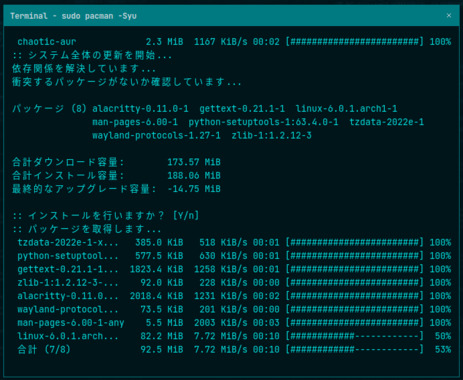Click the 'man-pages-6.00-1-any' download row
Screen dimensions: 463x380
(x=234, y=323)
